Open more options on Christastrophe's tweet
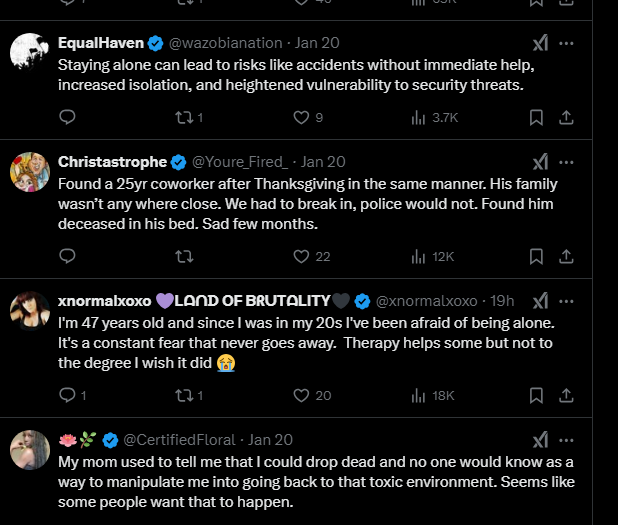618x525 pixels. [567, 161]
